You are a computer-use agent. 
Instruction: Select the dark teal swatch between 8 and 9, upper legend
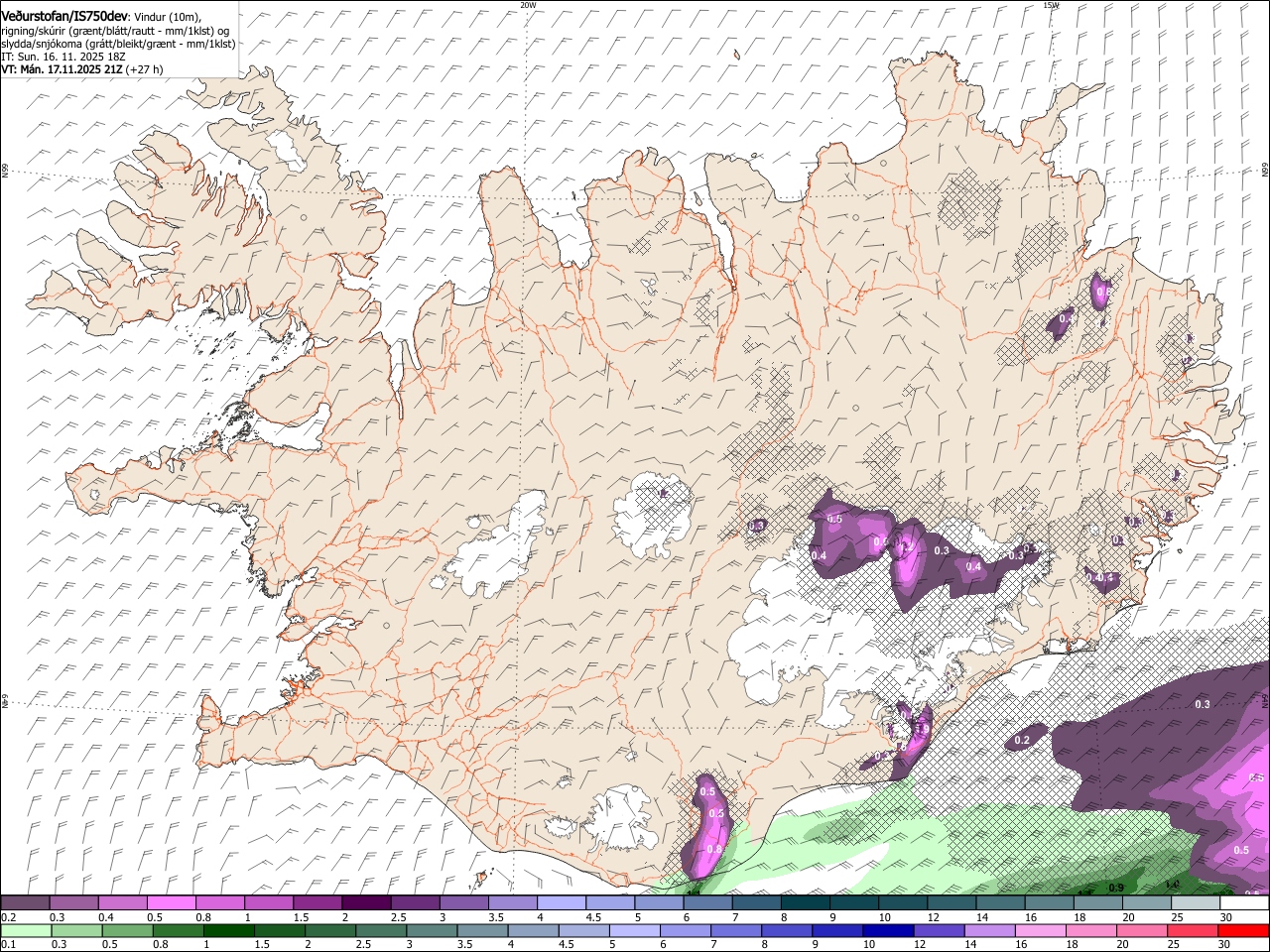(805, 903)
